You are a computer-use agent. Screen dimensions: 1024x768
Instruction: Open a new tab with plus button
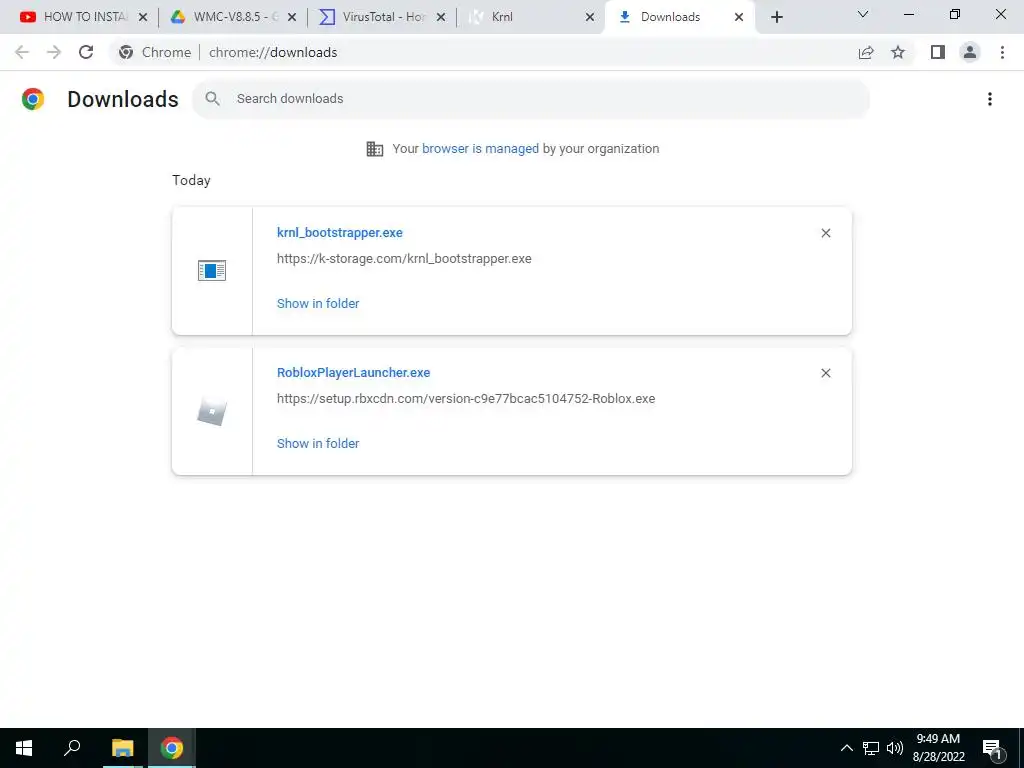tap(776, 18)
